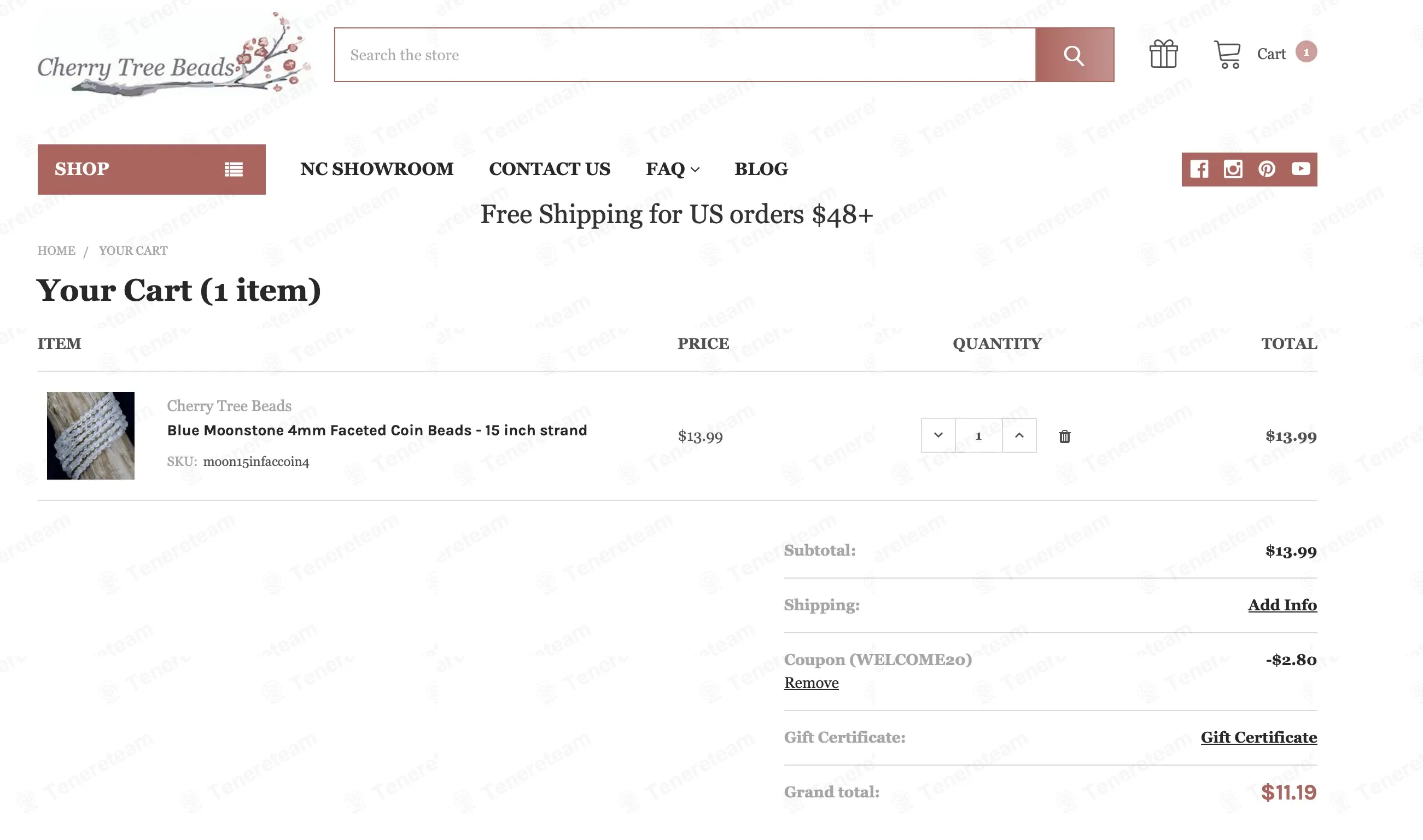Remove the WELCOME20 coupon
Viewport: 1423px width, 840px height.
click(811, 682)
